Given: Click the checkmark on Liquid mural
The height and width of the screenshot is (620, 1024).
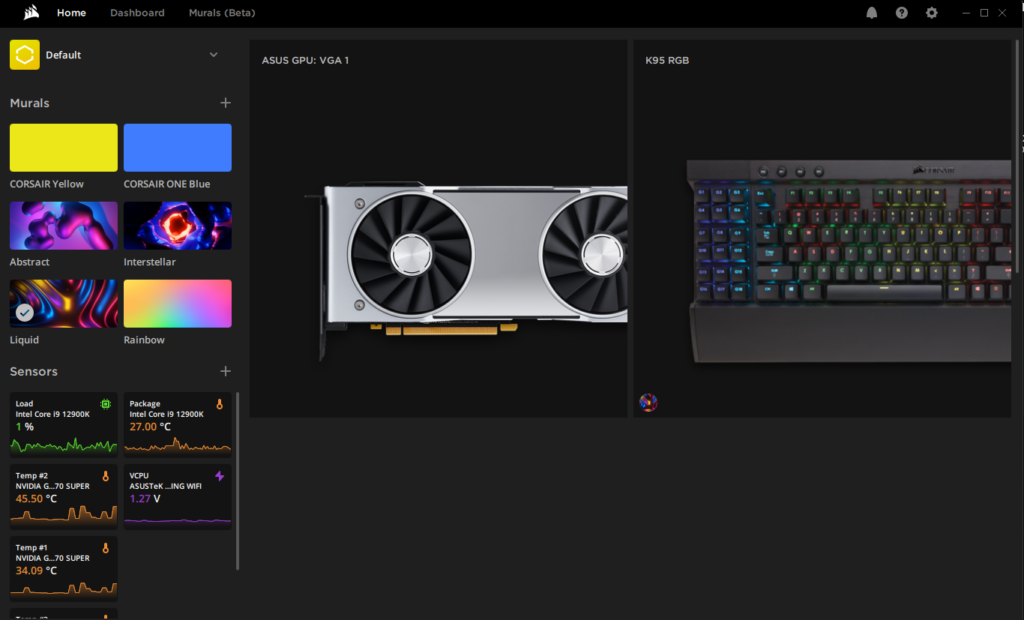Looking at the screenshot, I should [25, 313].
